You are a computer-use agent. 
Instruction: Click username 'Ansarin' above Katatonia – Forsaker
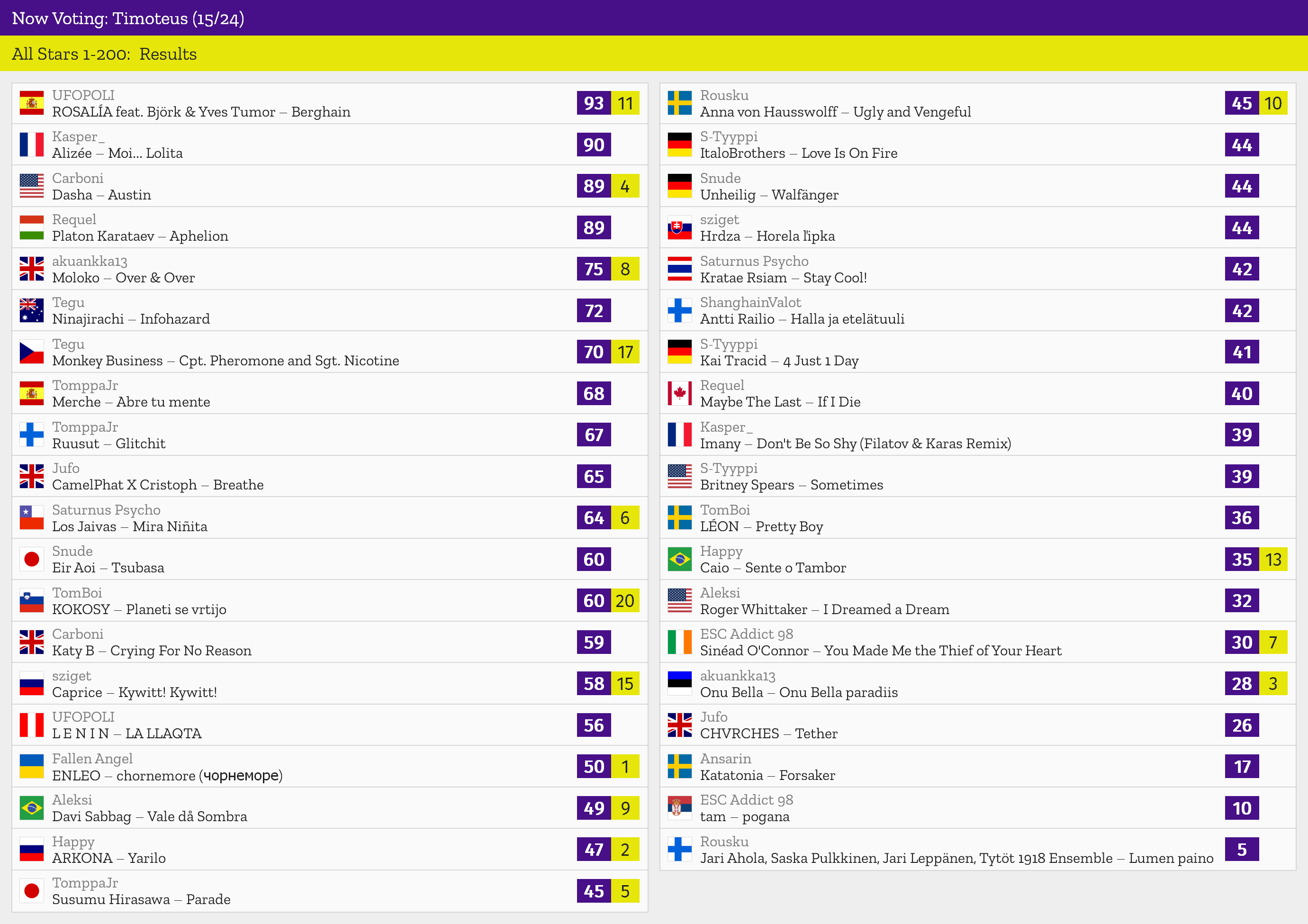coord(725,759)
